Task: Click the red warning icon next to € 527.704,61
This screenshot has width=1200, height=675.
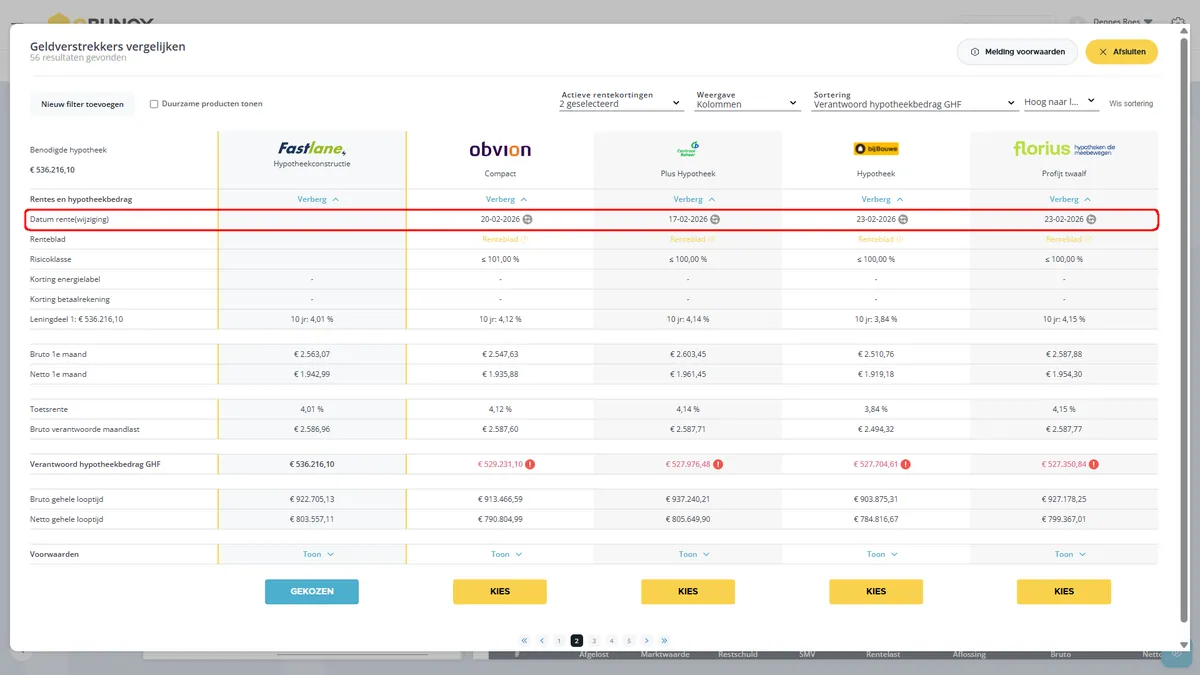Action: click(x=906, y=464)
